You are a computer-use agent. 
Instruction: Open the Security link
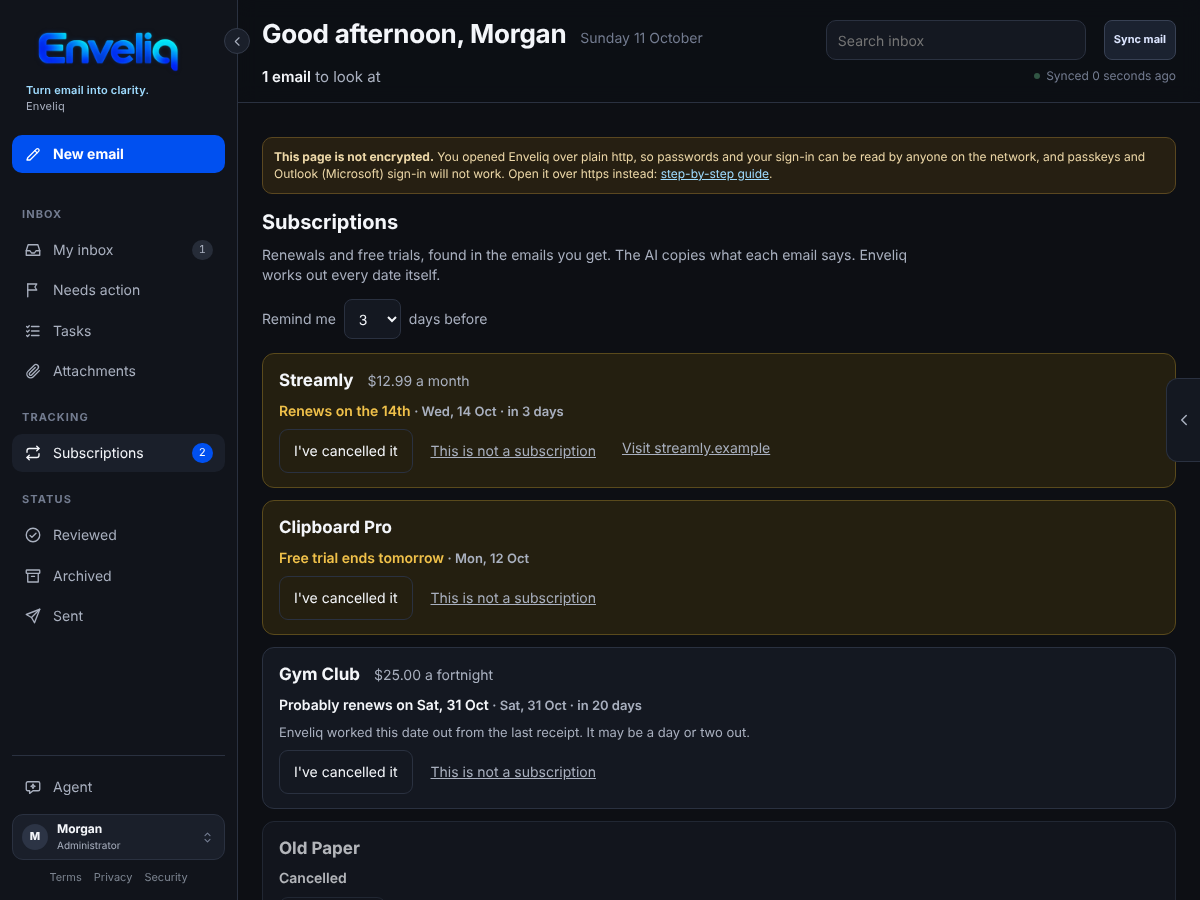166,877
